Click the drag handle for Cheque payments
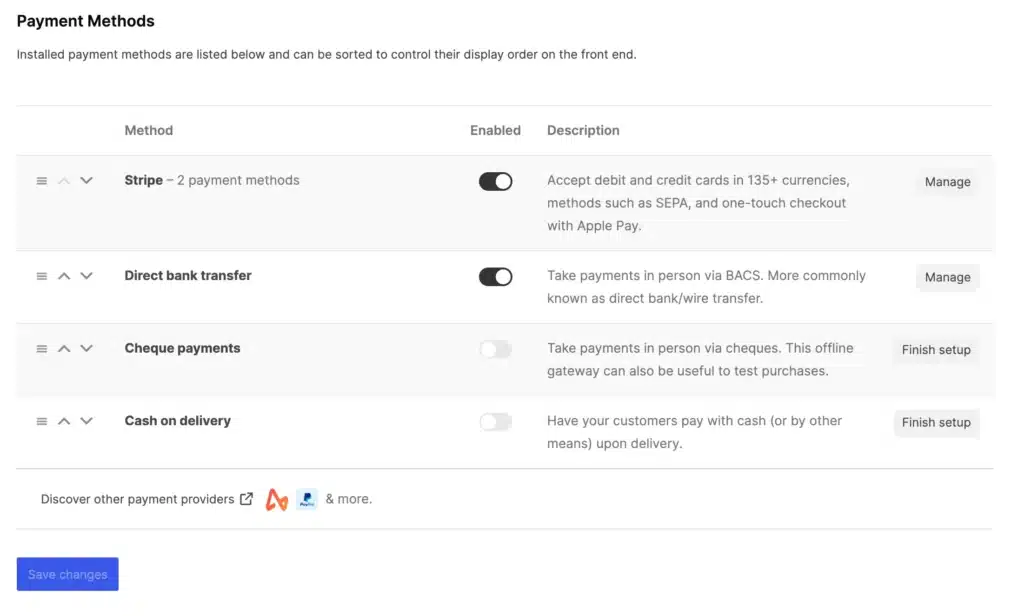Viewport: 1024px width, 616px height. pyautogui.click(x=41, y=348)
